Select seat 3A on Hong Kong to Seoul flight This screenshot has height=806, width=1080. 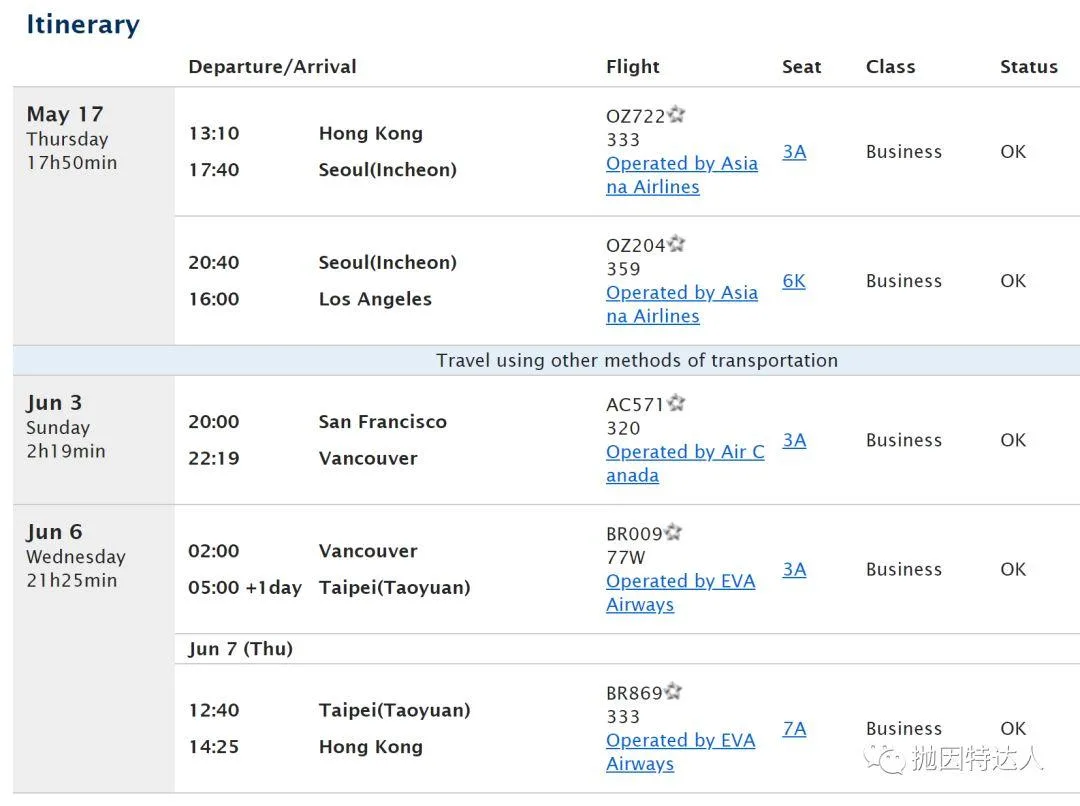coord(794,152)
